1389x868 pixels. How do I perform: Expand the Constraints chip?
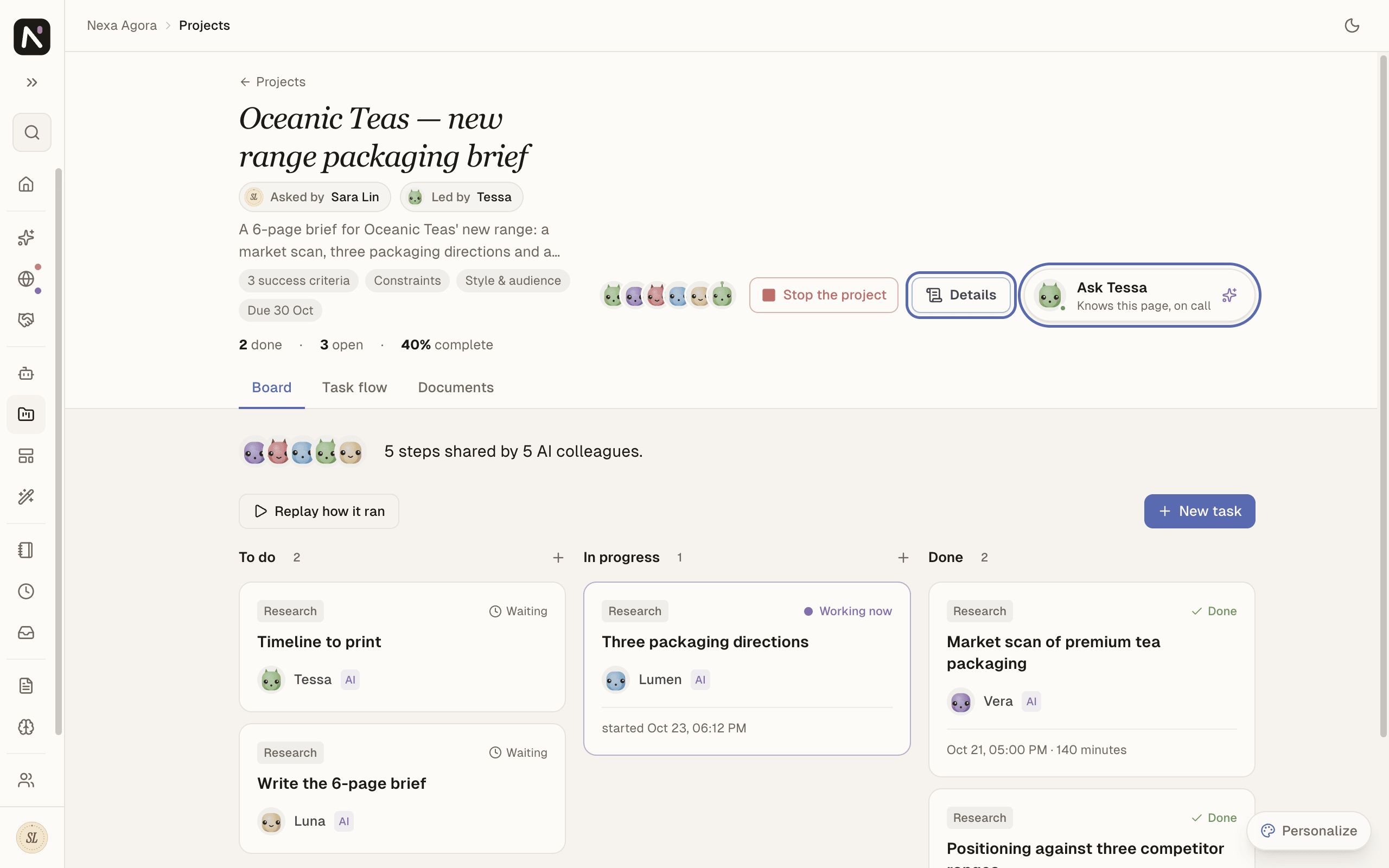tap(407, 280)
